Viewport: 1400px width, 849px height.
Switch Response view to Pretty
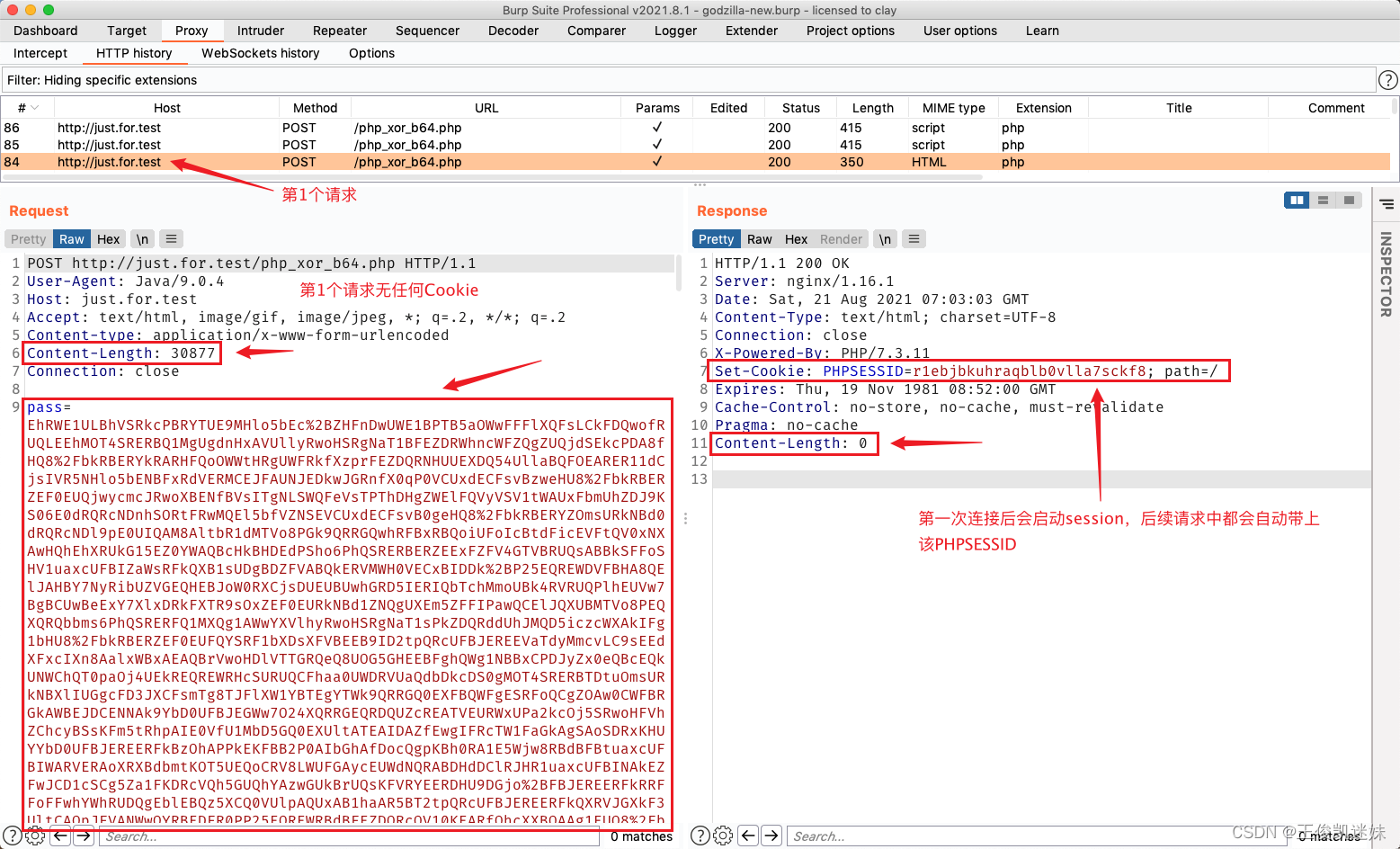[x=716, y=239]
